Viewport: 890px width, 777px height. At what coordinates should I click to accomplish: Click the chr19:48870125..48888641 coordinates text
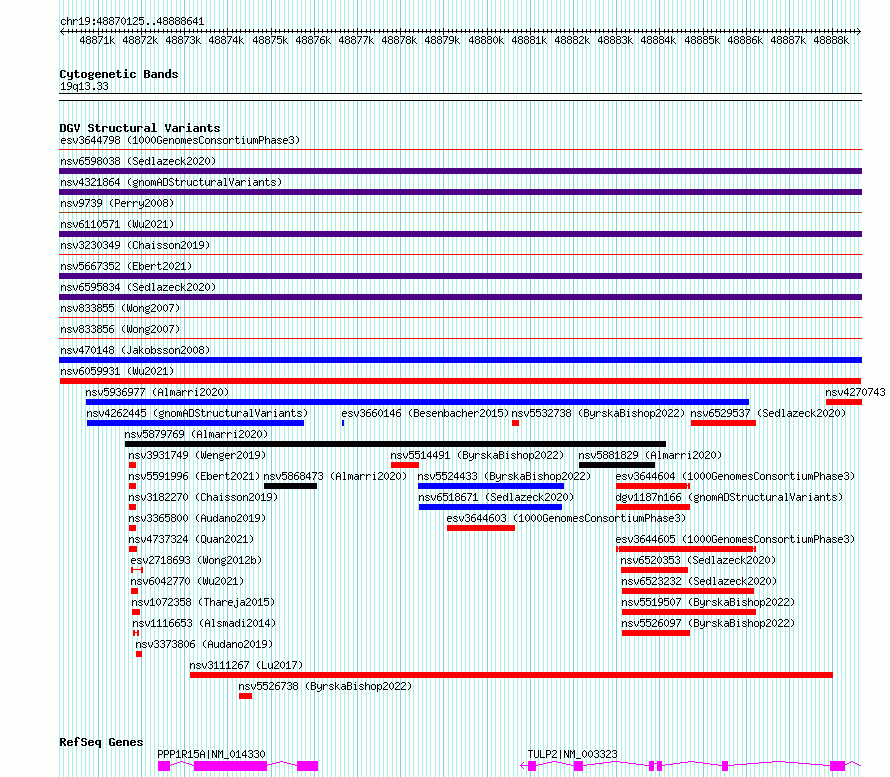tap(132, 22)
